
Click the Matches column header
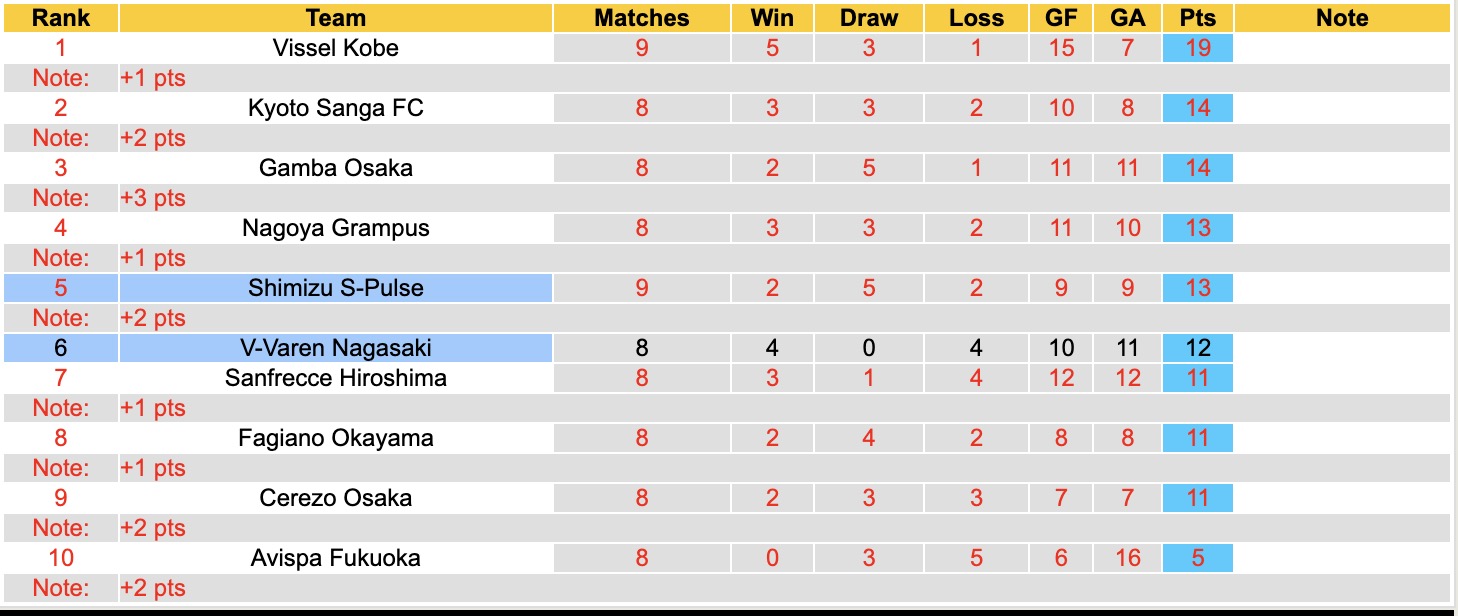[x=641, y=18]
